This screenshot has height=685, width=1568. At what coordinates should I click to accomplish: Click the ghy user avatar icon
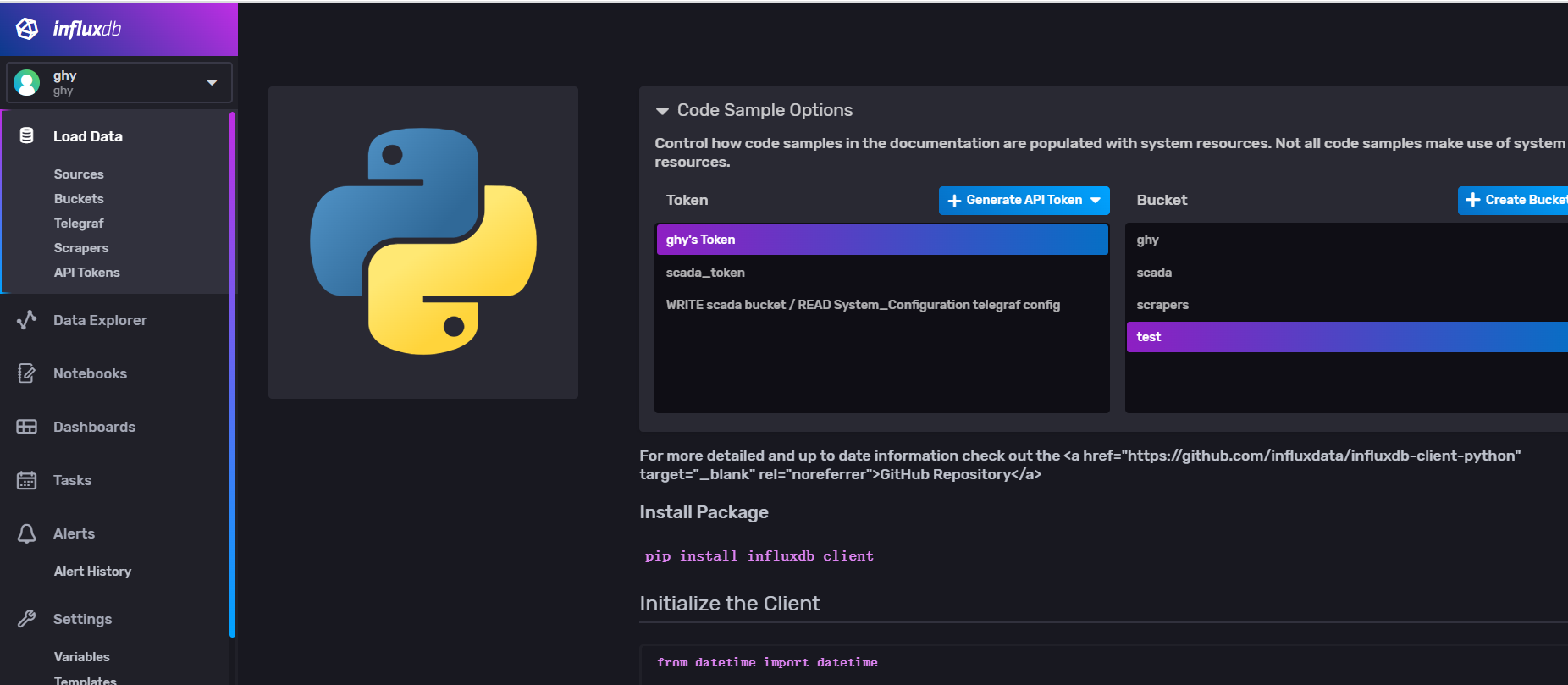(x=27, y=82)
